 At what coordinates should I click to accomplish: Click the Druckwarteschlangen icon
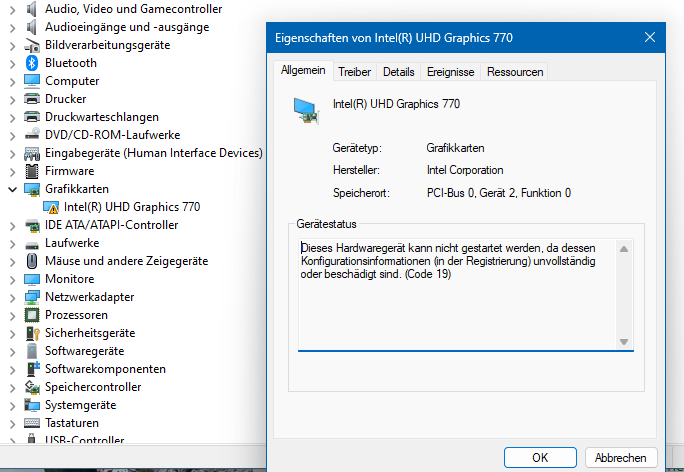(x=32, y=117)
